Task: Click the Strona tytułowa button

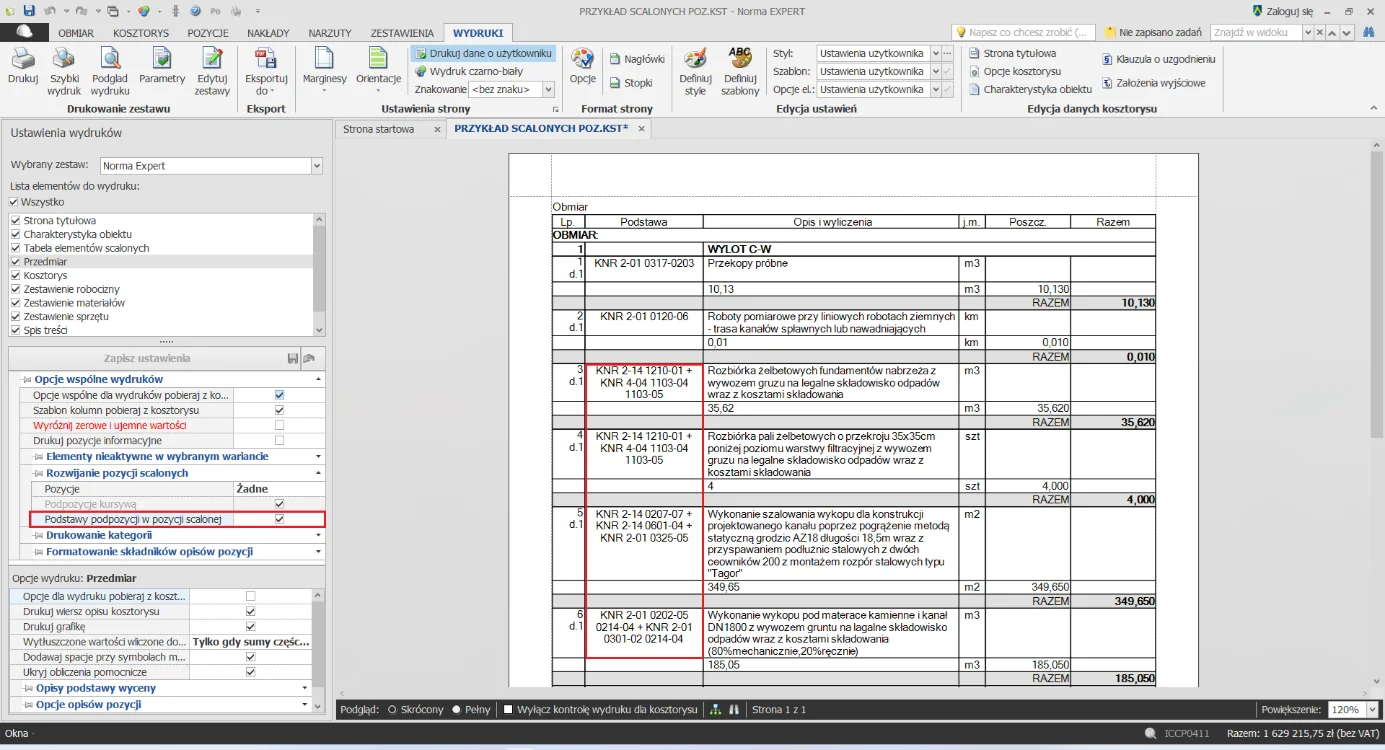Action: [1019, 53]
